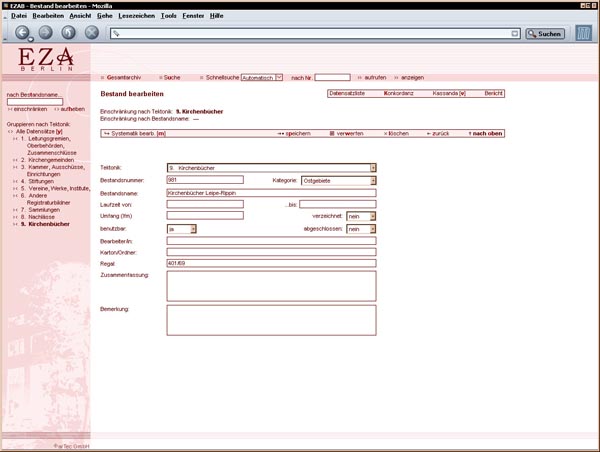Click the Karton/Ordner field

(x=271, y=252)
